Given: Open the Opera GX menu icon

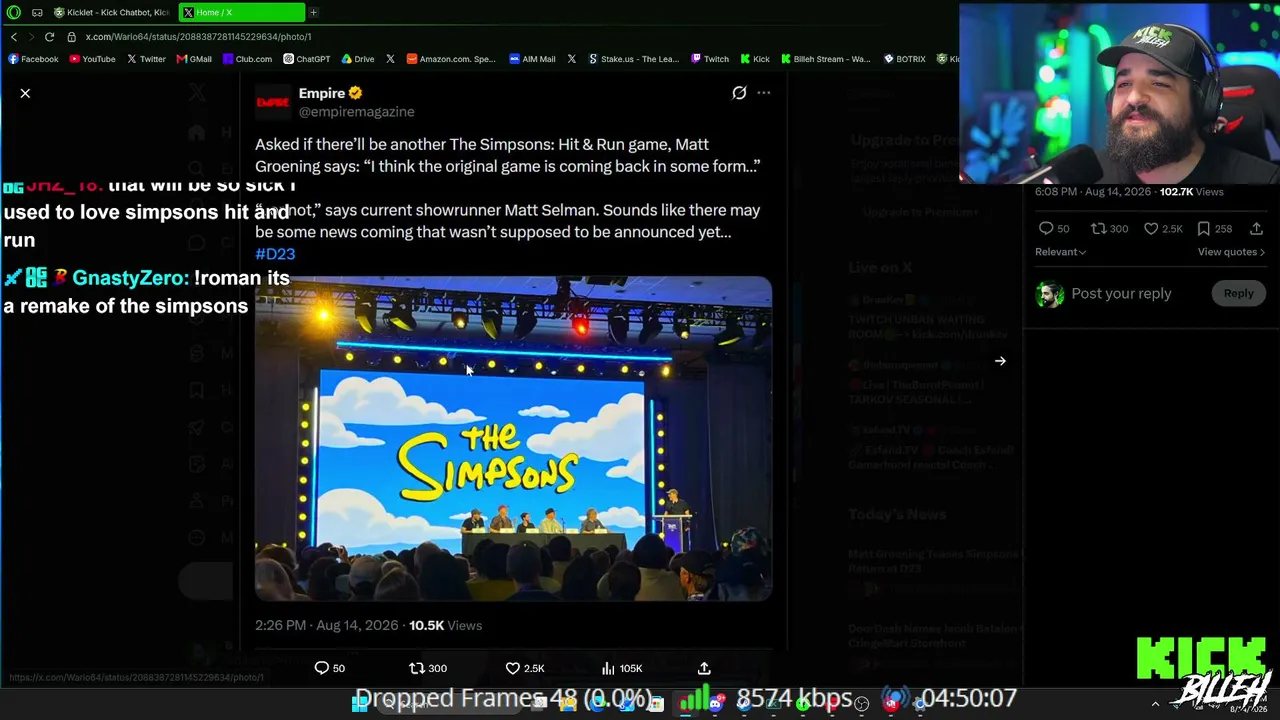Looking at the screenshot, I should pyautogui.click(x=13, y=12).
